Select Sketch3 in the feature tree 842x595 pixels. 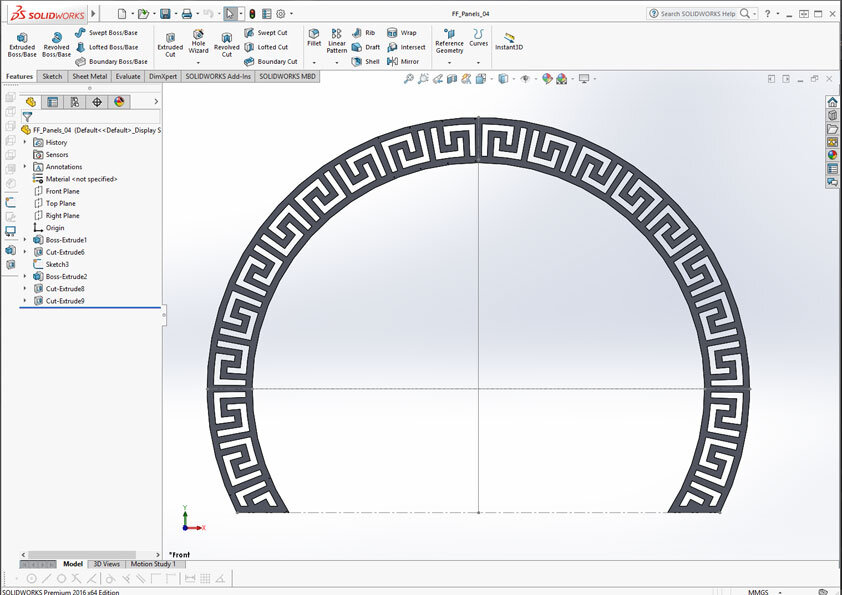point(51,264)
